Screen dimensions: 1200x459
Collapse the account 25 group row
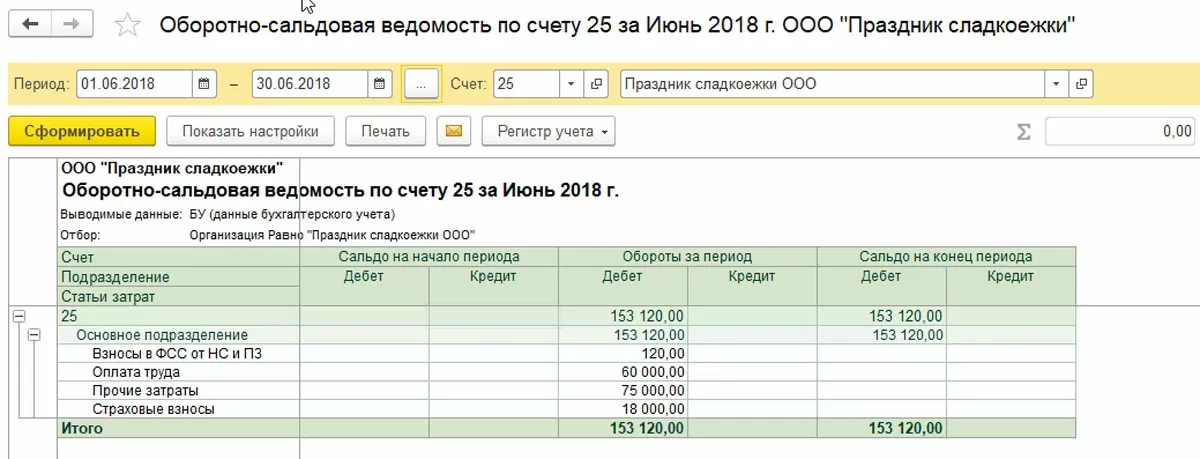click(17, 316)
